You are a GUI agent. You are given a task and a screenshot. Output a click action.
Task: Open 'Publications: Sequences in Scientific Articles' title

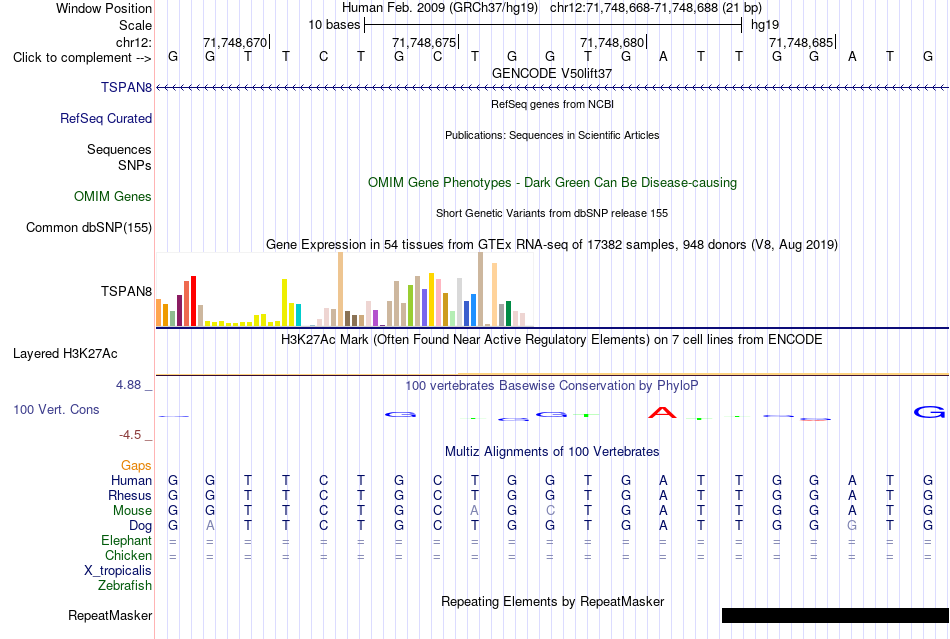point(552,135)
